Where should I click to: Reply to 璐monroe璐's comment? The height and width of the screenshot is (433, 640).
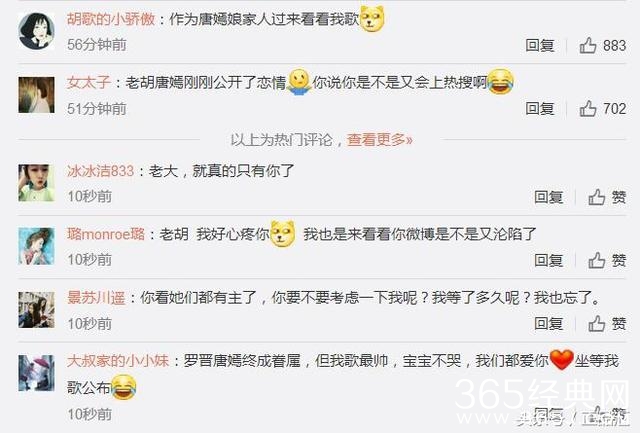[549, 260]
